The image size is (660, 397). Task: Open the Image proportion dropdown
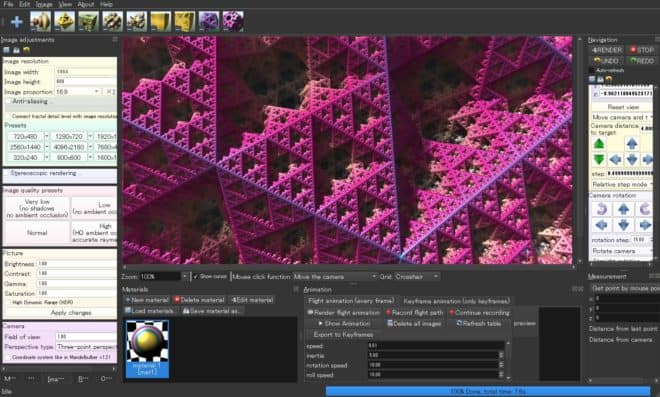79,92
